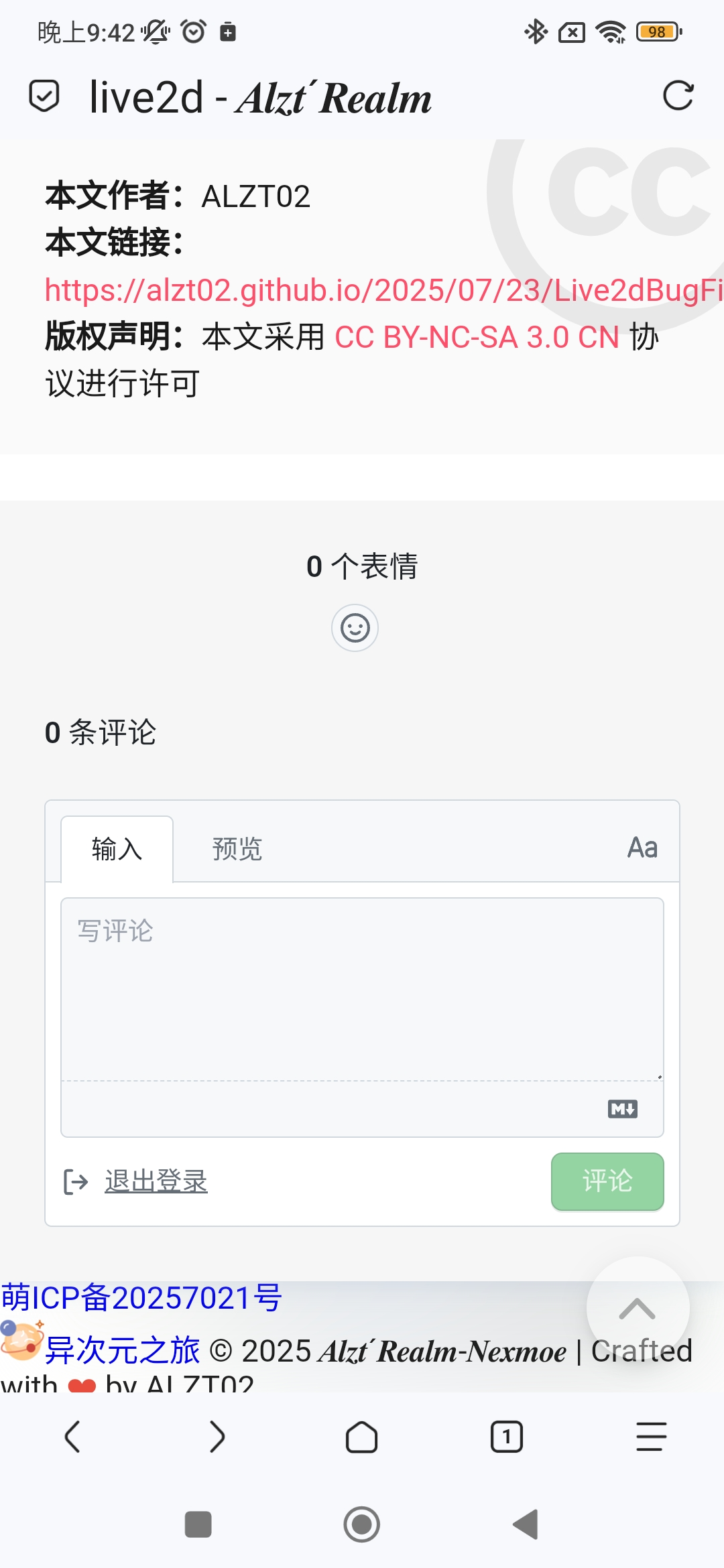Image resolution: width=724 pixels, height=1568 pixels.
Task: Go forward with browser forward arrow
Action: [x=217, y=1437]
